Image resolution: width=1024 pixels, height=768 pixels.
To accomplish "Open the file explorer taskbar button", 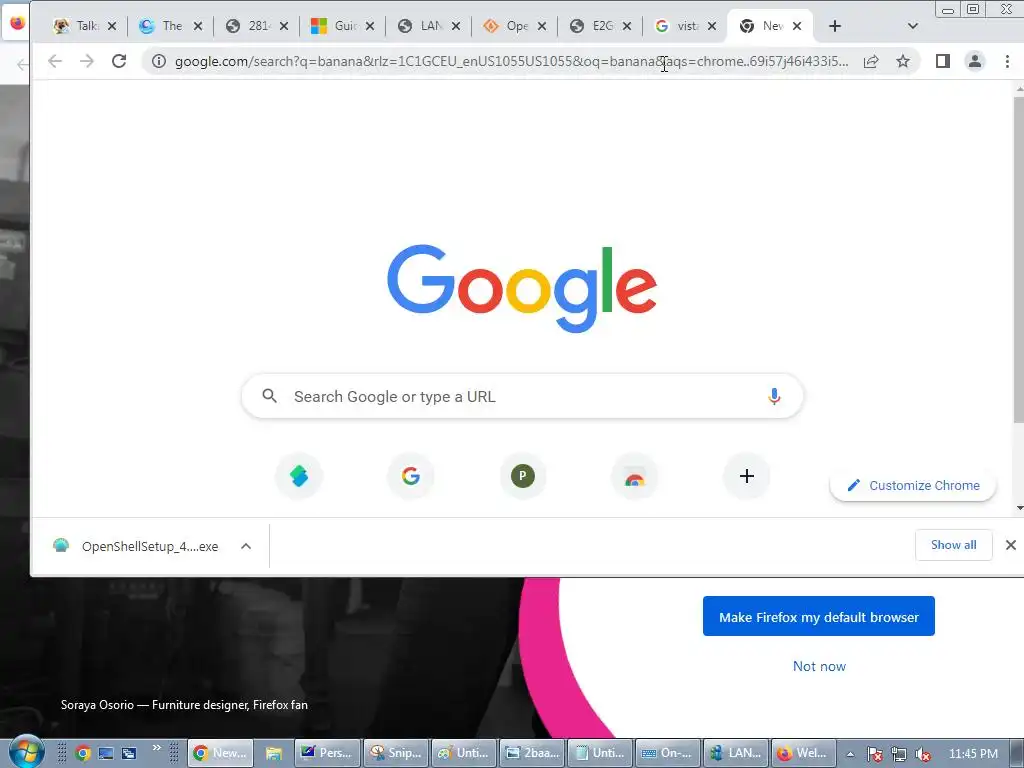I will (273, 753).
